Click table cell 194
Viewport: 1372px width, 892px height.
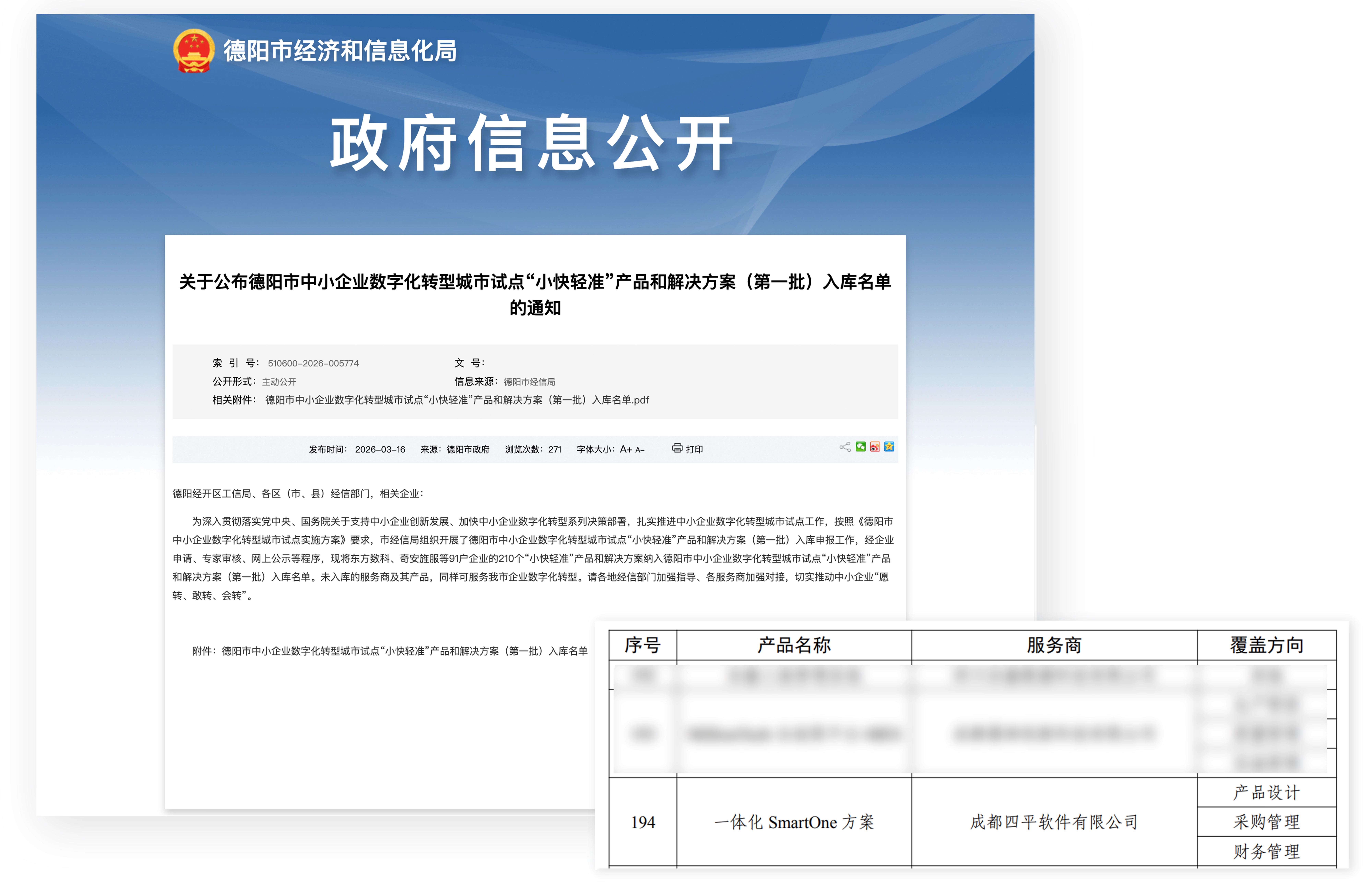tap(643, 822)
